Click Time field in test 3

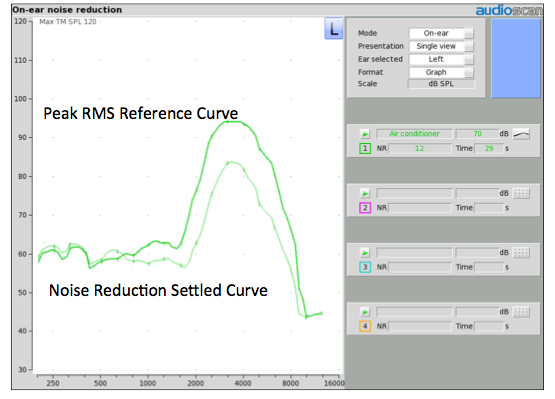489,267
